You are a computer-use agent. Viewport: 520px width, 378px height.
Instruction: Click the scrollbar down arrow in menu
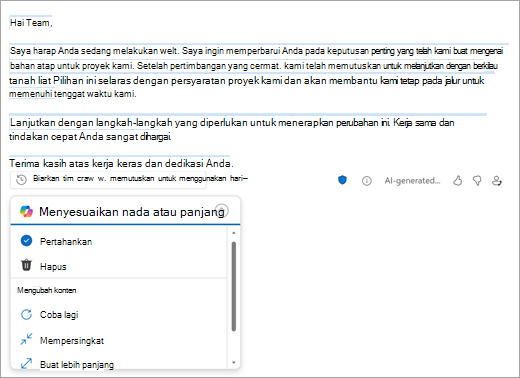point(234,363)
